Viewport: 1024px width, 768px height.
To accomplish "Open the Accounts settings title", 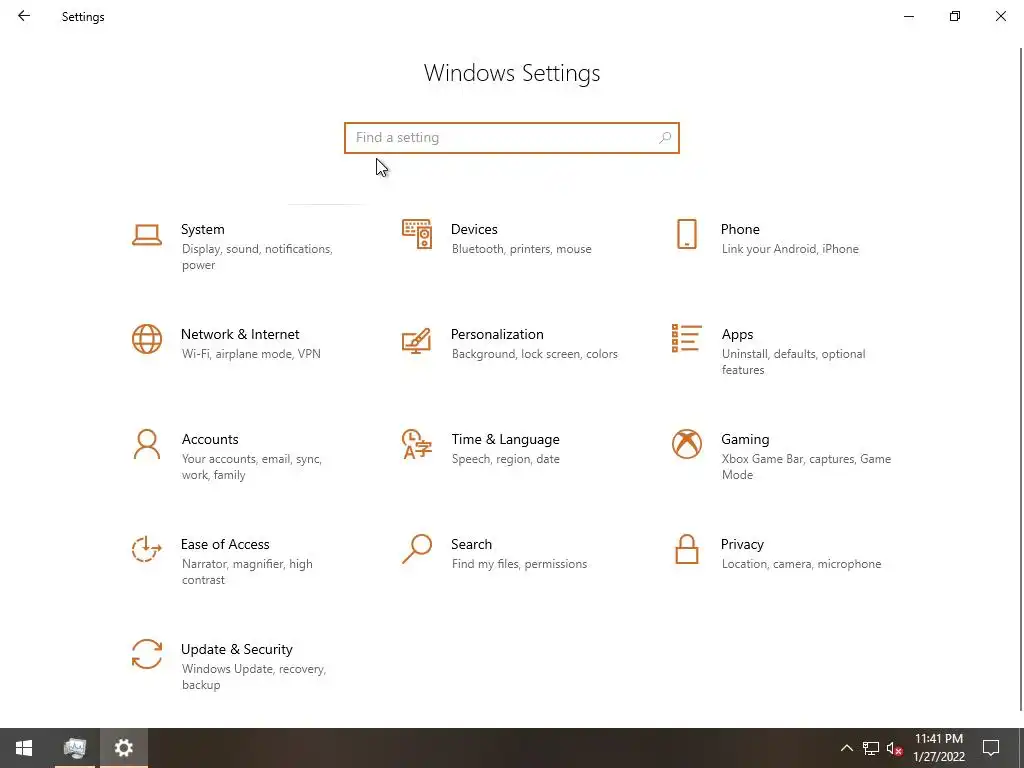I will click(x=210, y=440).
